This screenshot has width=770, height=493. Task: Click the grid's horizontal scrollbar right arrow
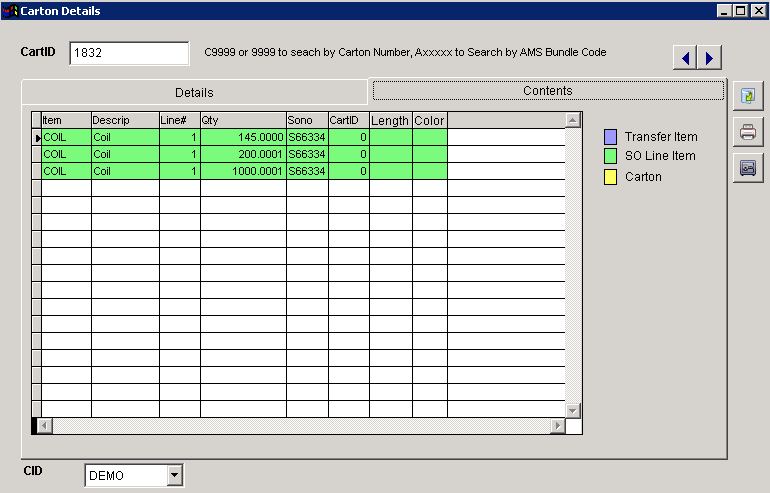(x=557, y=426)
